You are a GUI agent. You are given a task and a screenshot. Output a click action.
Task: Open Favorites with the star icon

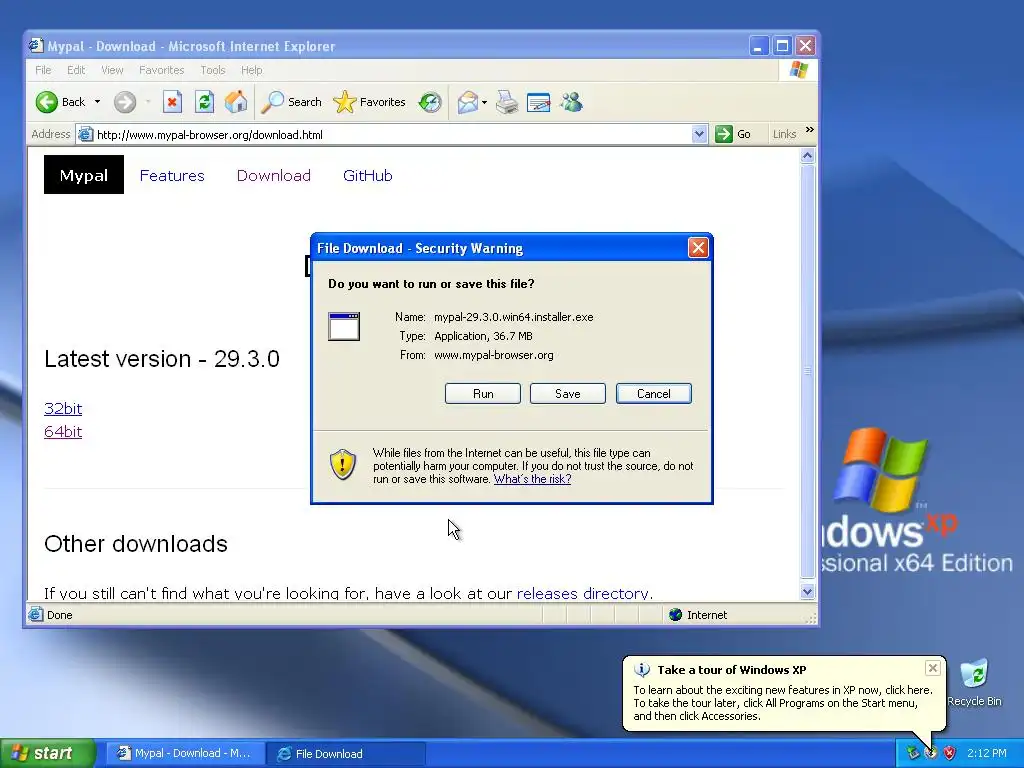pos(344,102)
